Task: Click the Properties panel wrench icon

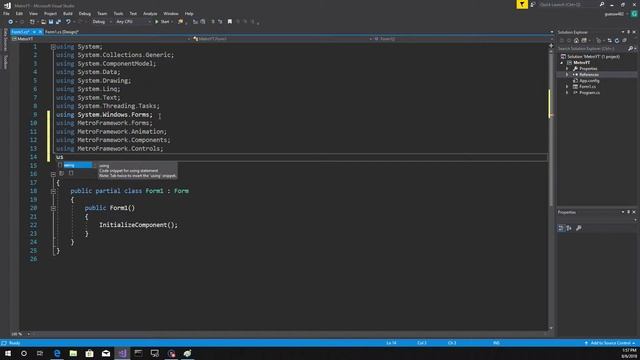Action: (579, 228)
